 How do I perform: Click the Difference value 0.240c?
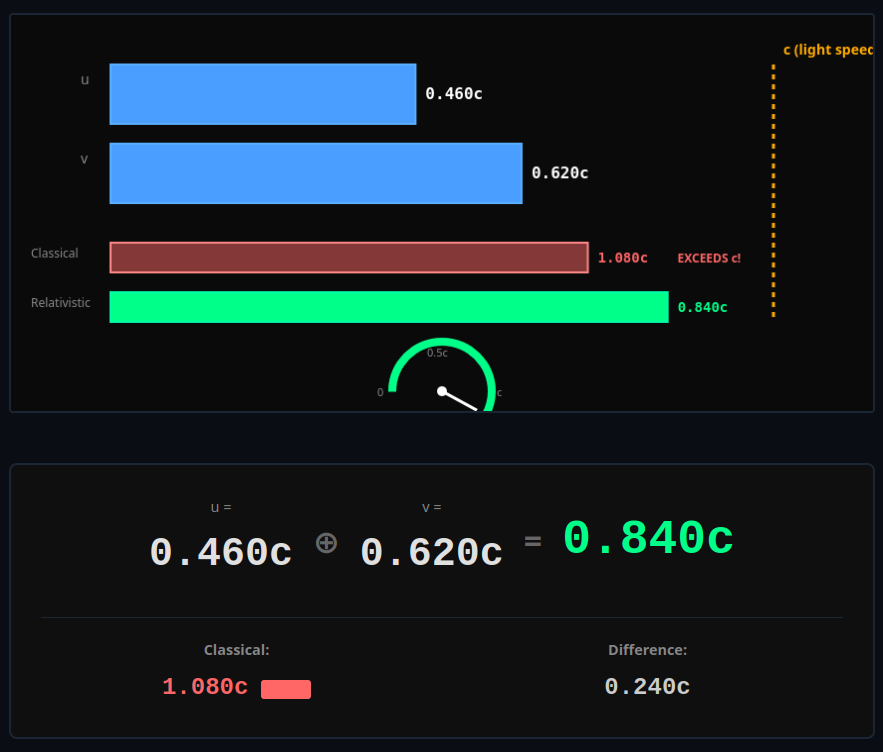coord(647,687)
